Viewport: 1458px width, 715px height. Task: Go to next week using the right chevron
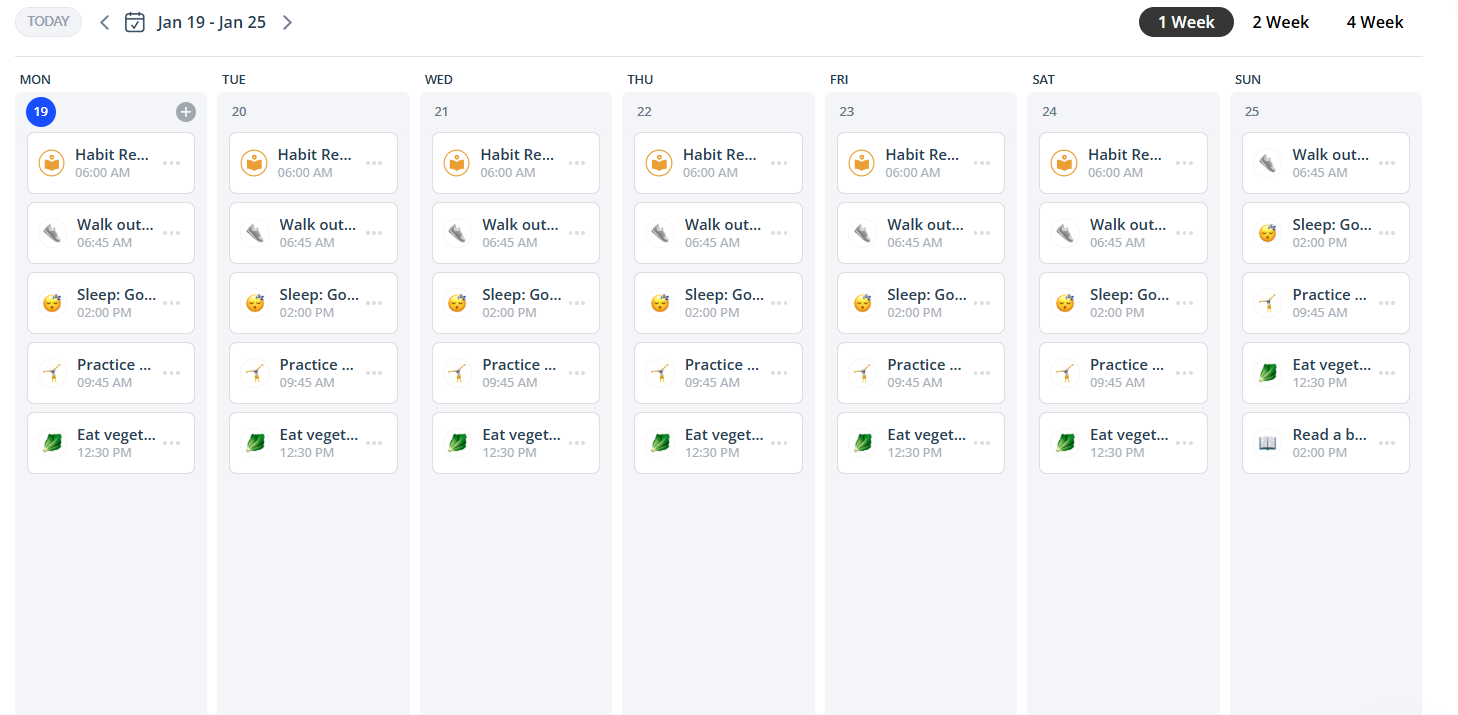(287, 21)
